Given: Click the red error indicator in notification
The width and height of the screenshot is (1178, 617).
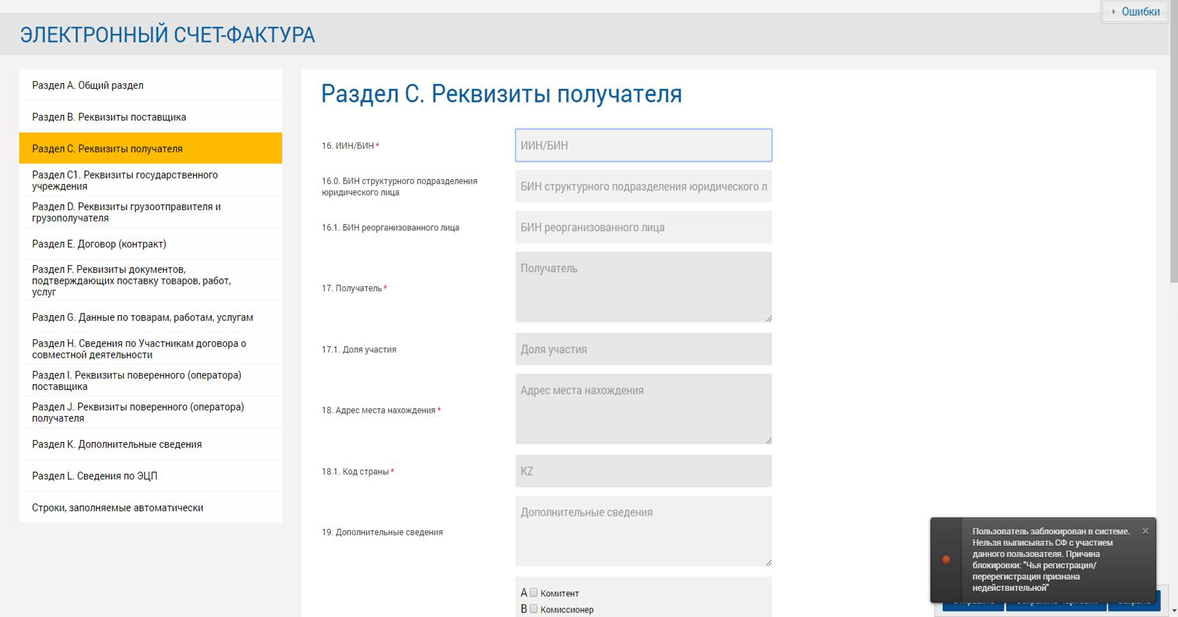Looking at the screenshot, I should 946,559.
